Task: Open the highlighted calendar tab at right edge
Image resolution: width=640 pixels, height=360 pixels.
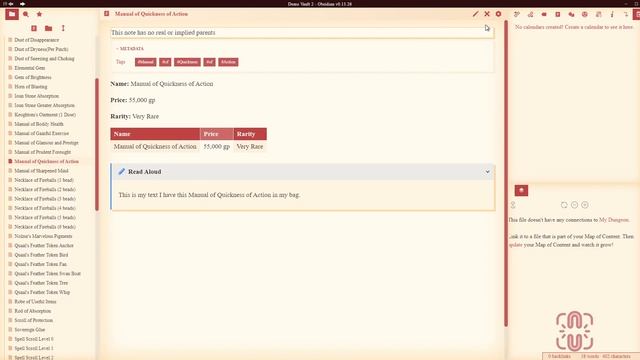Action: 637,14
